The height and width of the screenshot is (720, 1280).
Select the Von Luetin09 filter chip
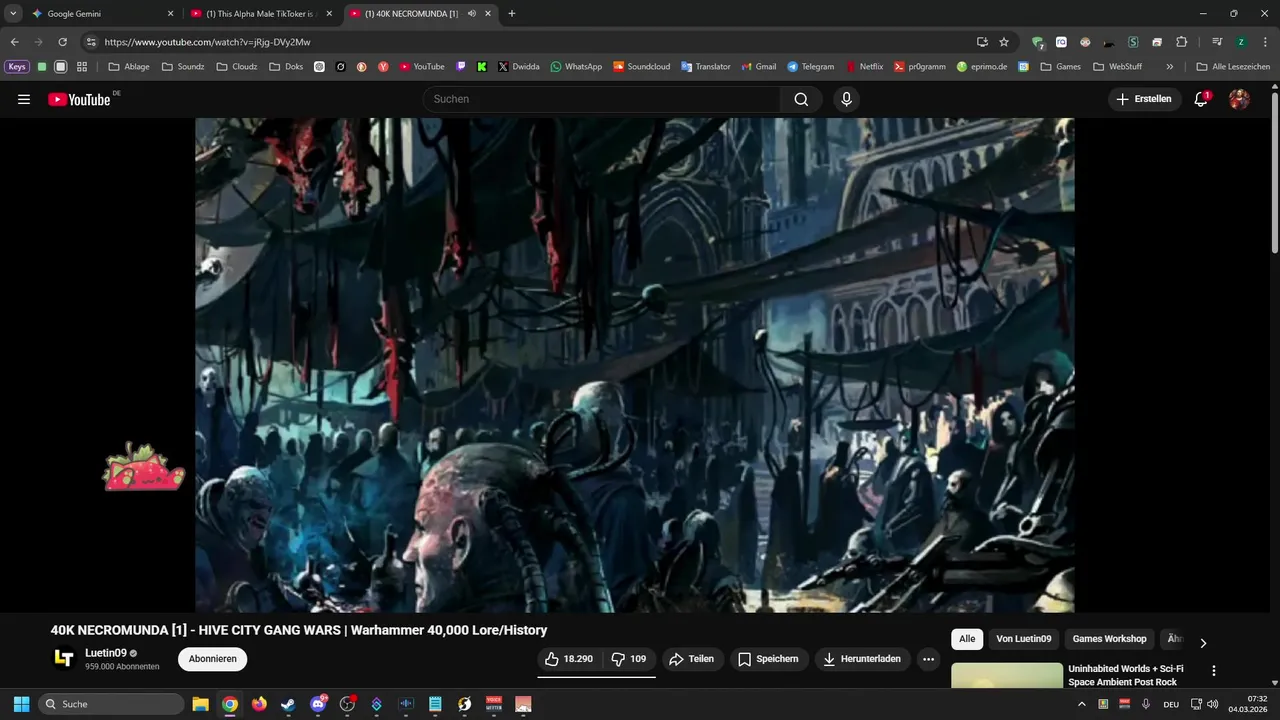click(1024, 639)
